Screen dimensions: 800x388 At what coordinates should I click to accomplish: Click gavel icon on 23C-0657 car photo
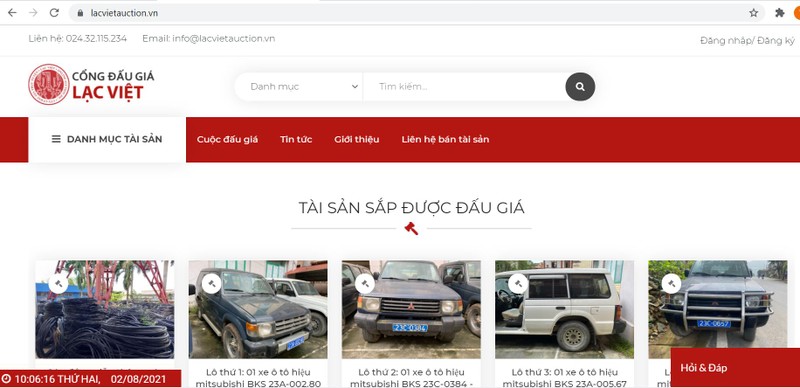click(671, 284)
